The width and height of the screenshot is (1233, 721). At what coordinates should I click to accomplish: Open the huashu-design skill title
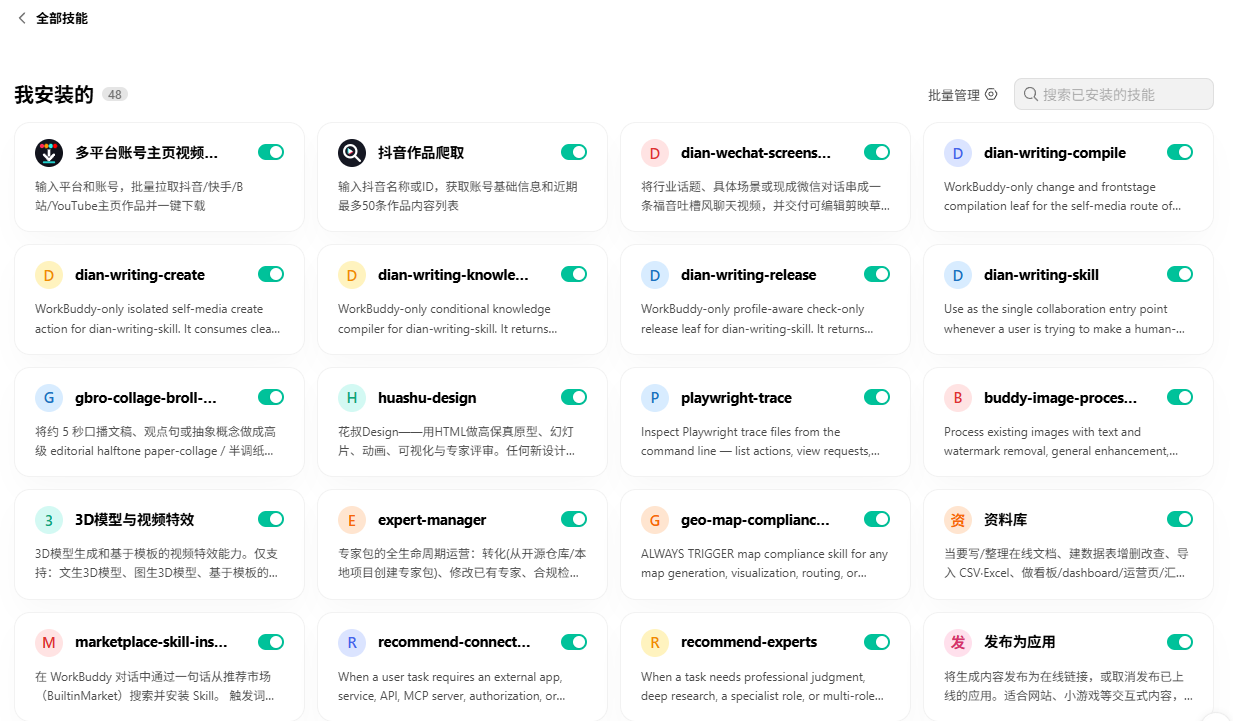point(427,398)
